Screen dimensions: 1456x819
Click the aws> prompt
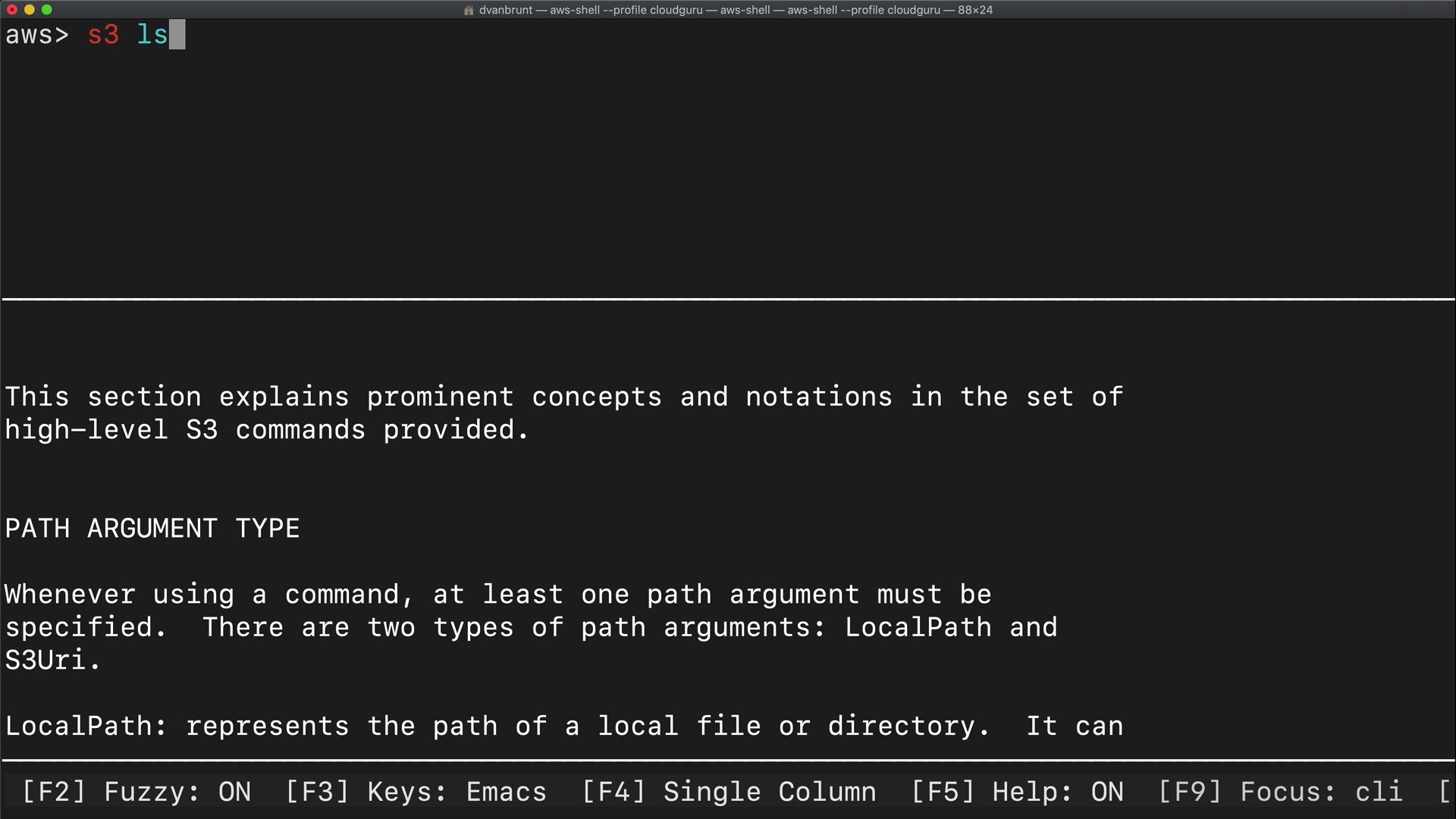[36, 35]
